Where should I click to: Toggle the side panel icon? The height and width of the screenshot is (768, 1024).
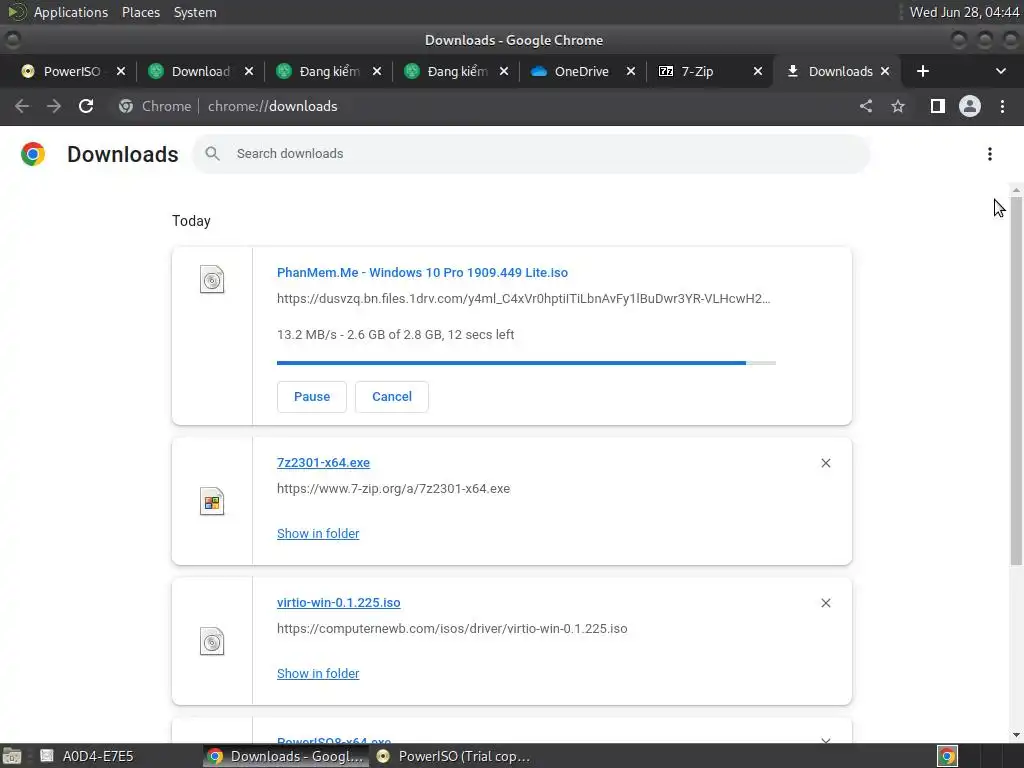tap(938, 106)
